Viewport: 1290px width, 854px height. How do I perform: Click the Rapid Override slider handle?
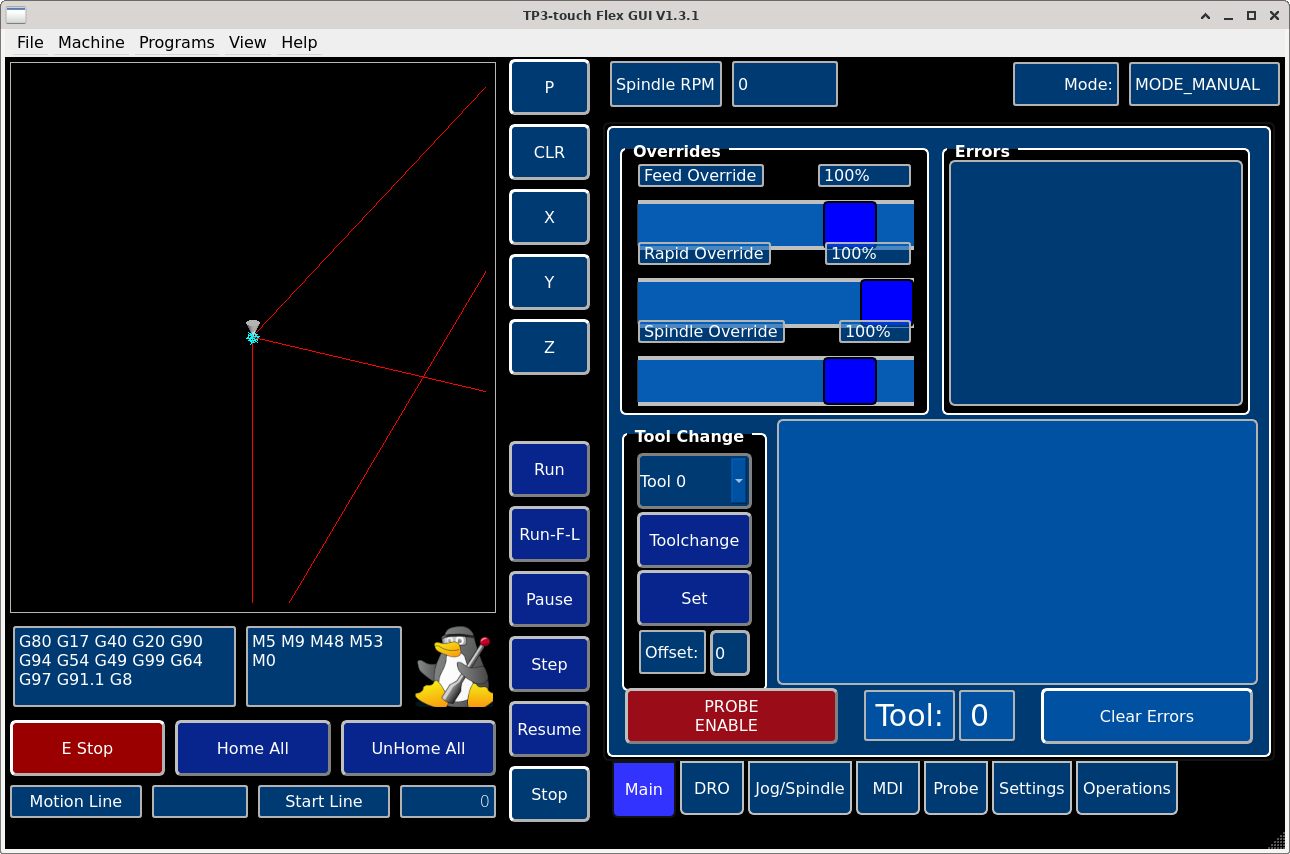point(886,301)
